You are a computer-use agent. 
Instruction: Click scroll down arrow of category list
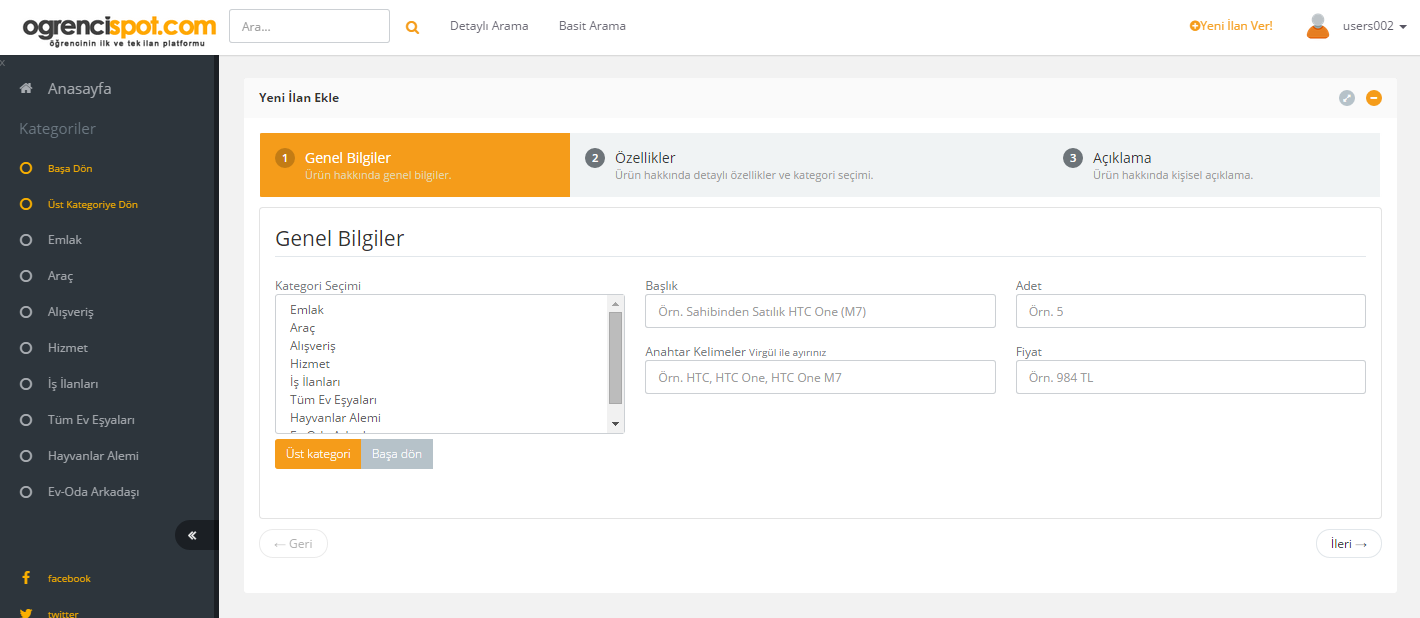click(x=616, y=424)
